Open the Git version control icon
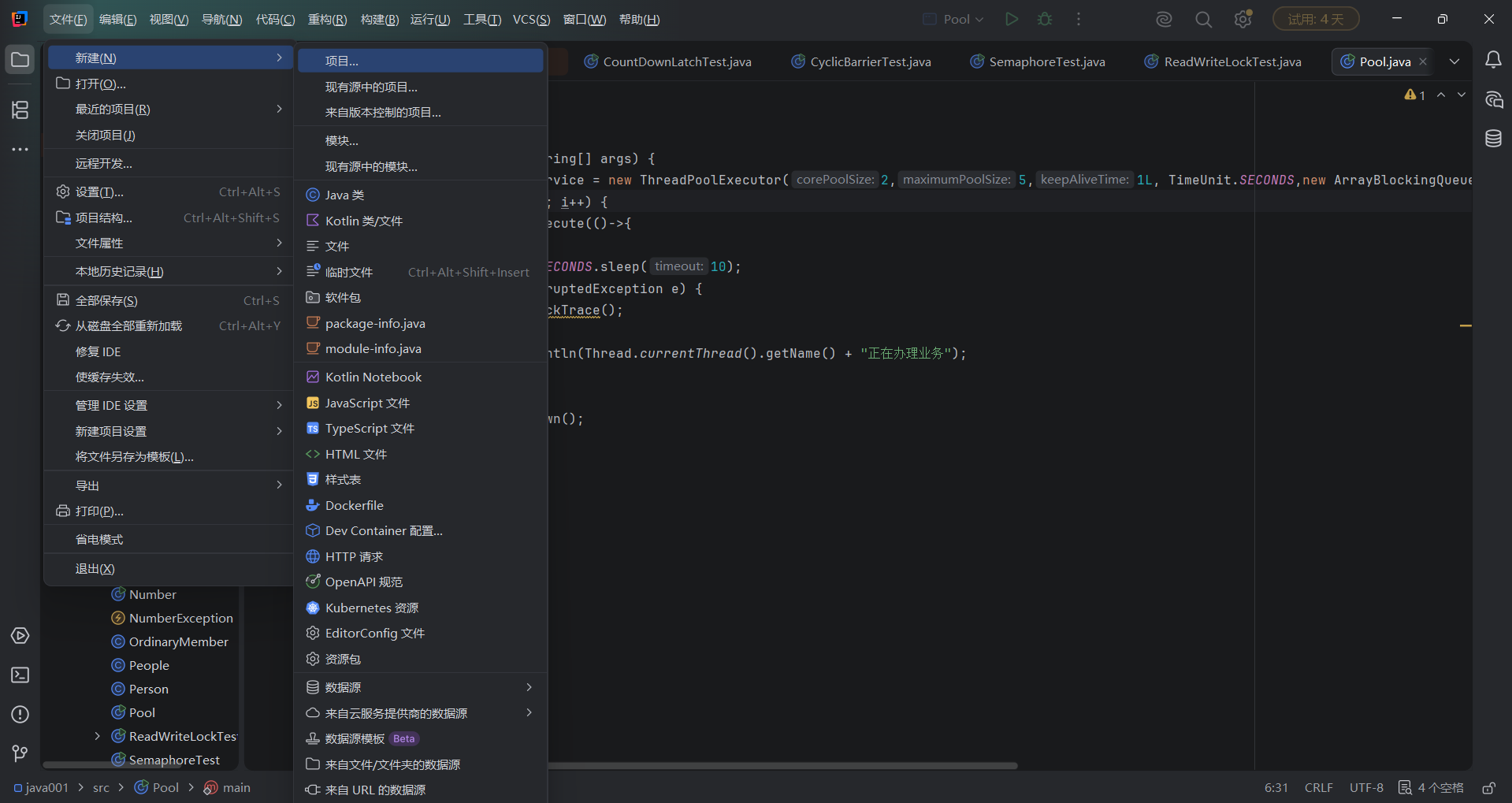 click(x=20, y=753)
